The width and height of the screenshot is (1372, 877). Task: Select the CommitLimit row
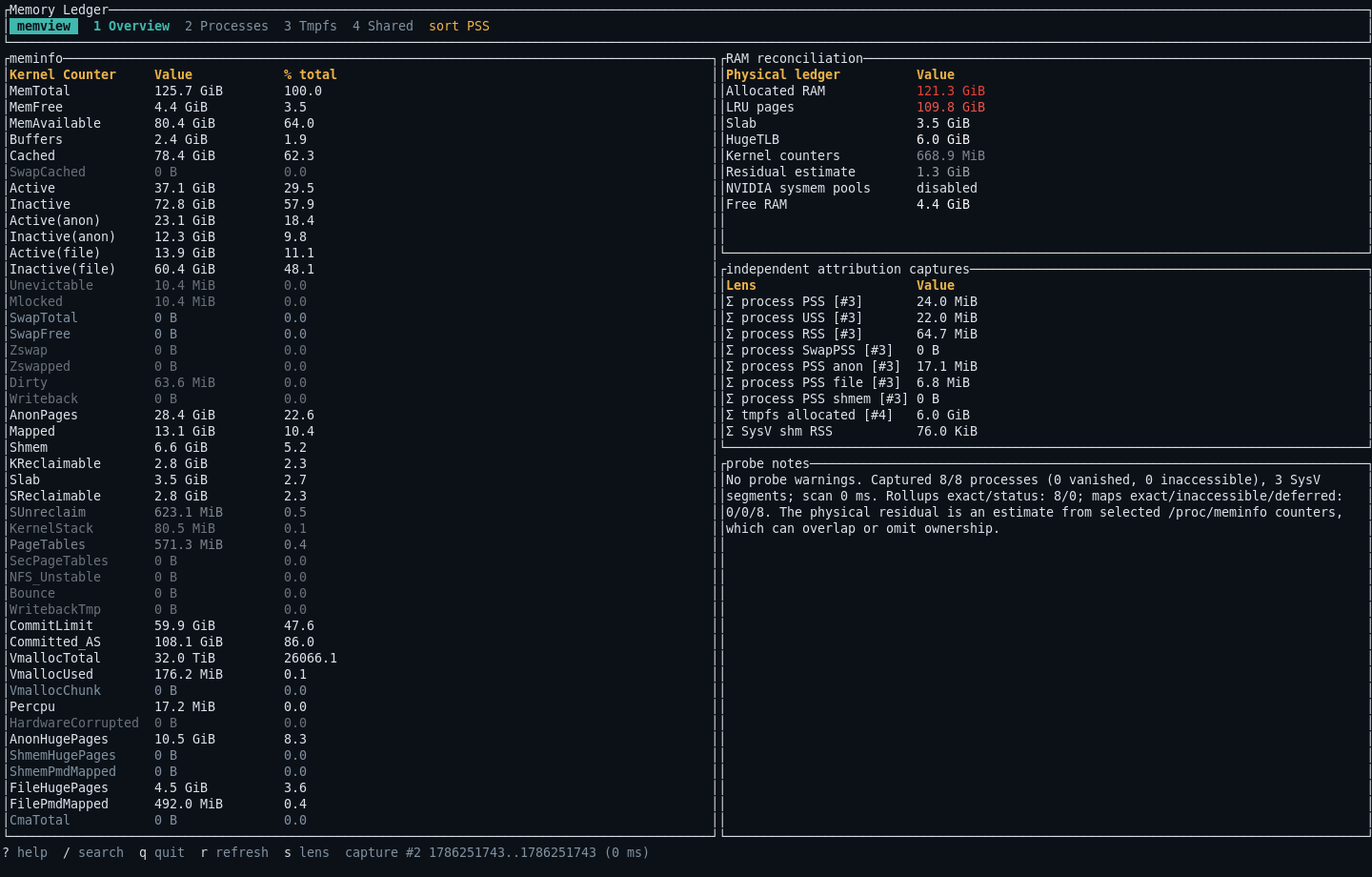[x=360, y=625]
